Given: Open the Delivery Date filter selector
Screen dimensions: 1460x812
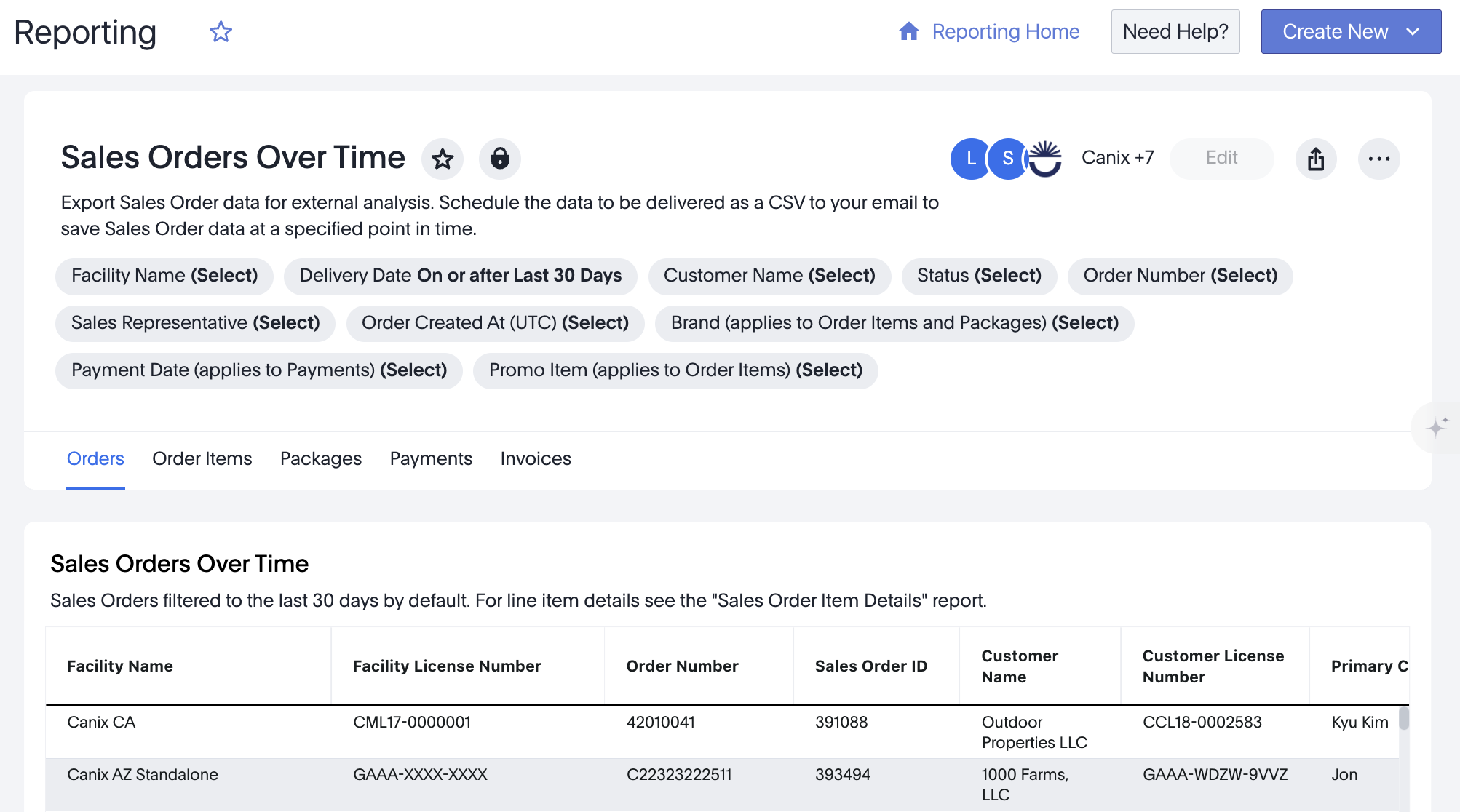Looking at the screenshot, I should (460, 276).
